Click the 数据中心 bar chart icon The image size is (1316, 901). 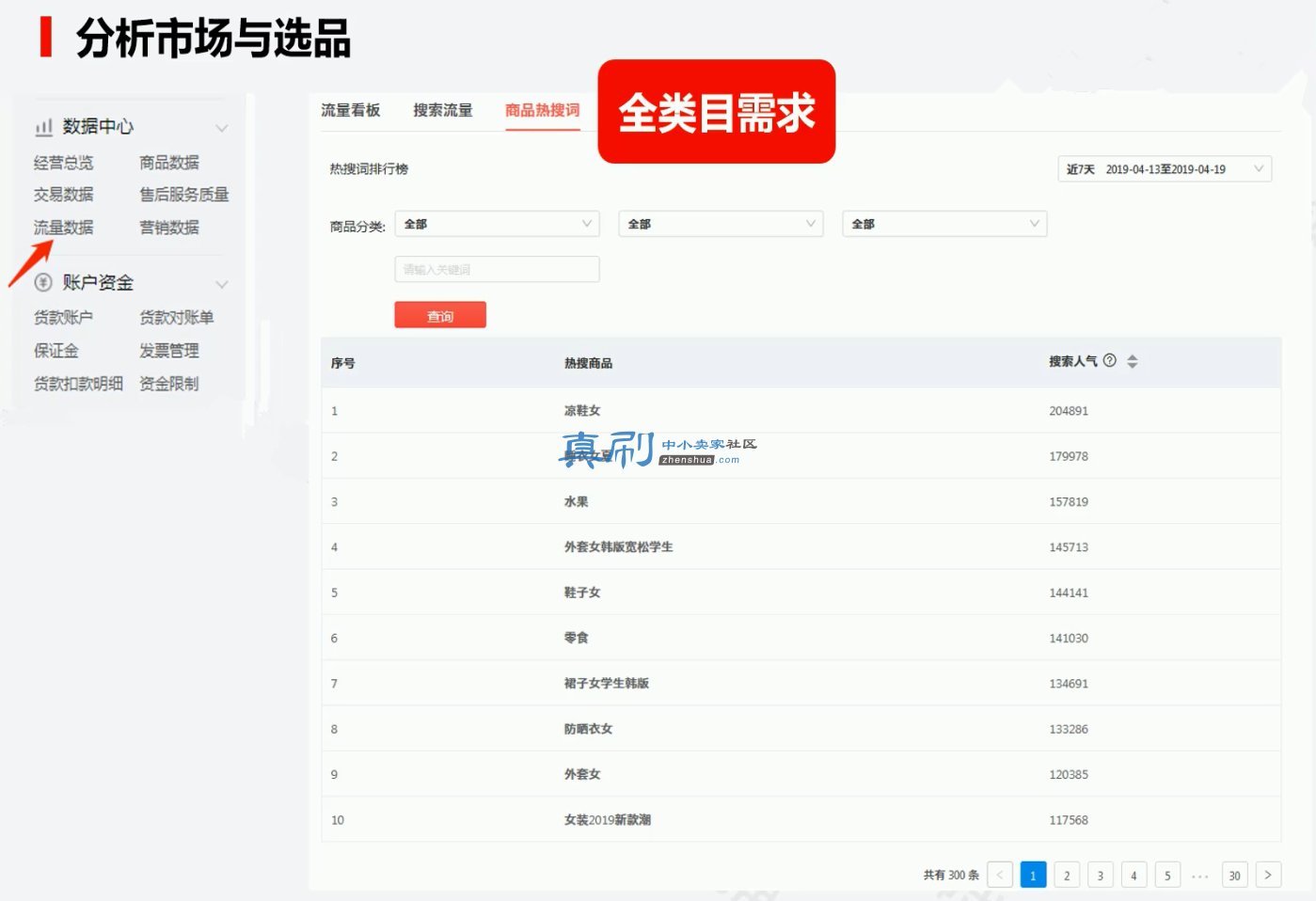point(43,127)
